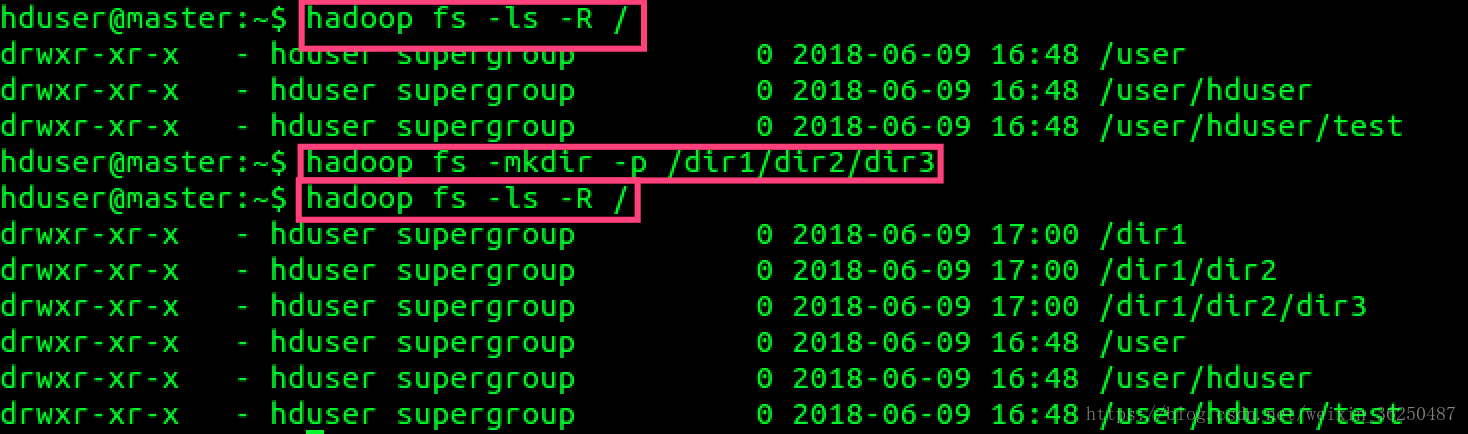Click the 'drwxr-xr-x' permissions of the /dir1/dir2/dir3 row
This screenshot has width=1468, height=434.
[89, 307]
